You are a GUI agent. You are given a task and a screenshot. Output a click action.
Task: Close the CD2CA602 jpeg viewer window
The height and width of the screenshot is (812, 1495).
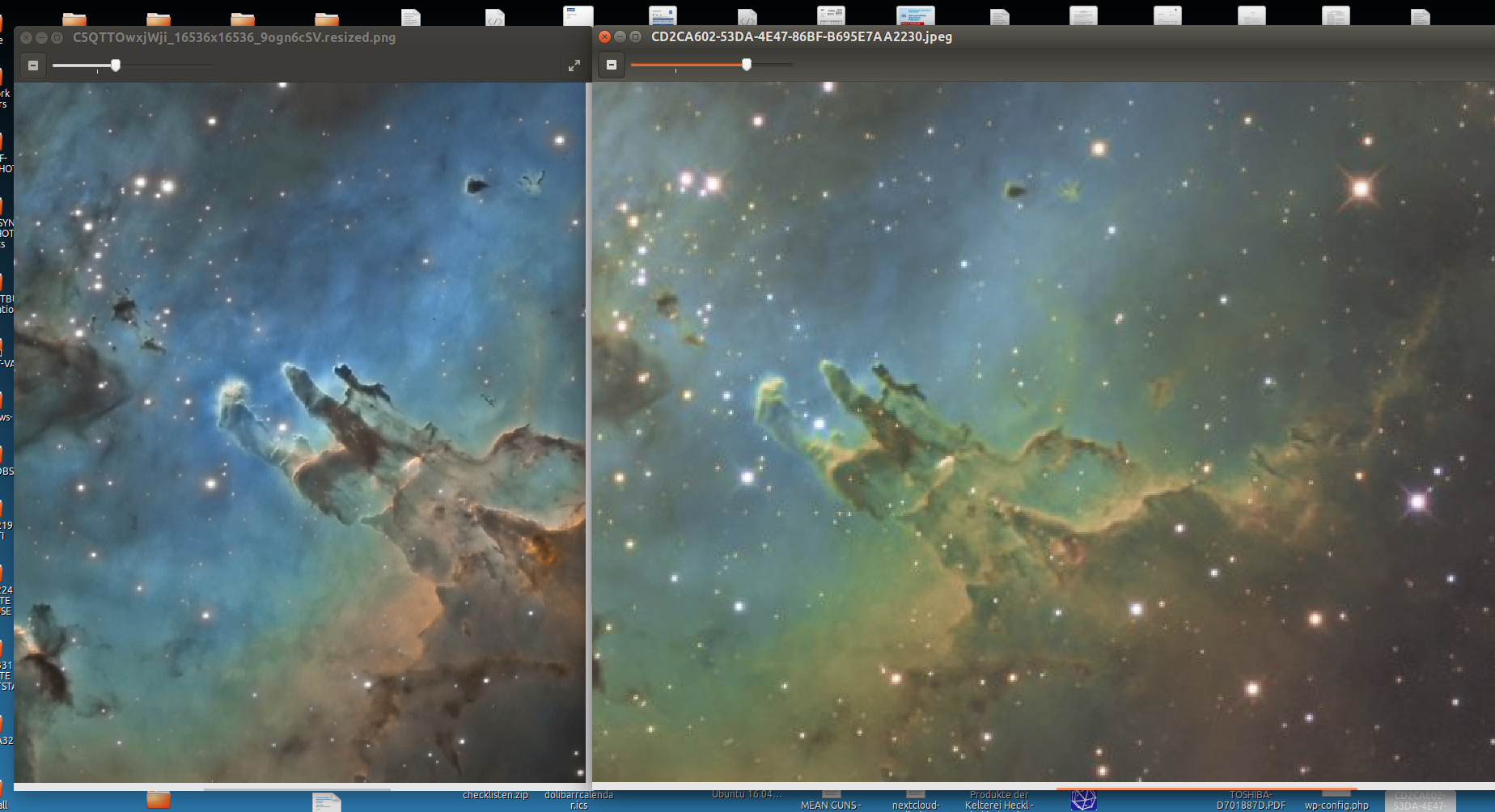(x=604, y=36)
